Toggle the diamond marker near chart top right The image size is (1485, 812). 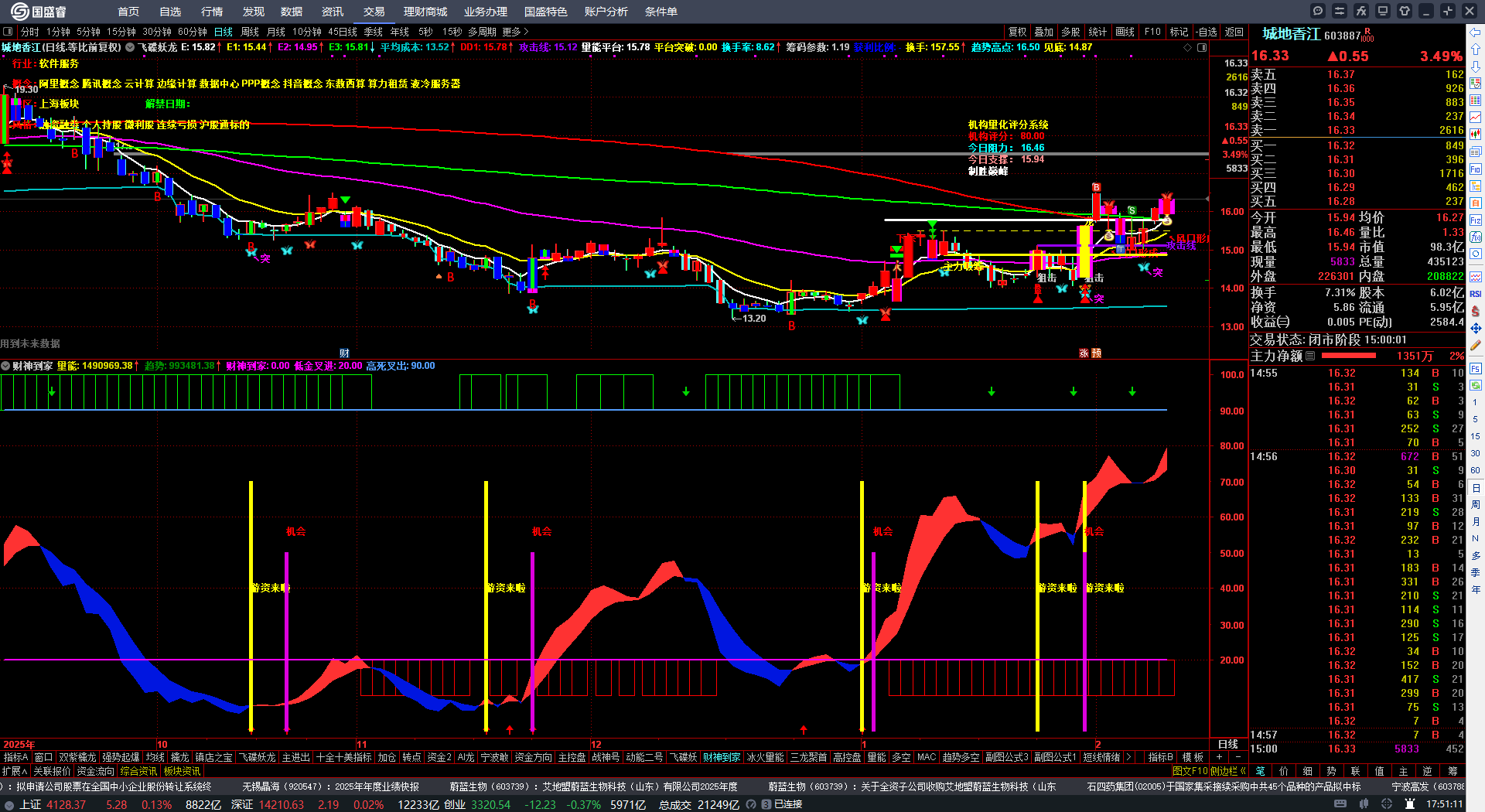coord(1188,47)
